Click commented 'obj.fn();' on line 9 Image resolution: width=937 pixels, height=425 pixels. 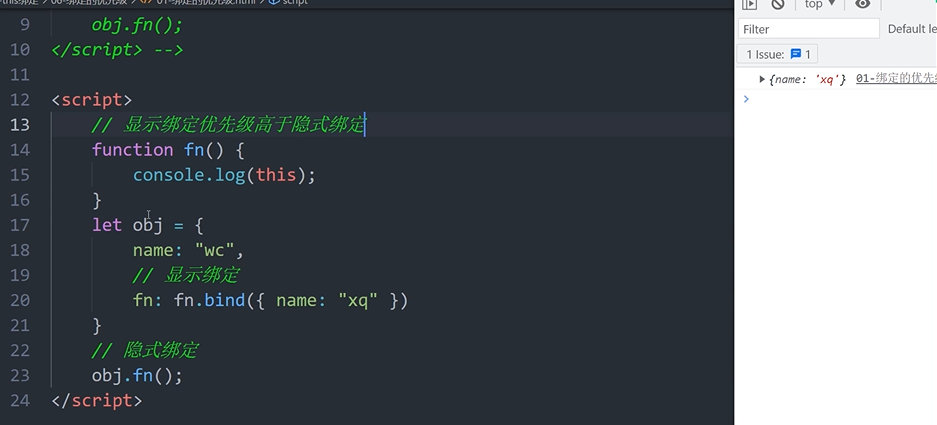tap(137, 25)
